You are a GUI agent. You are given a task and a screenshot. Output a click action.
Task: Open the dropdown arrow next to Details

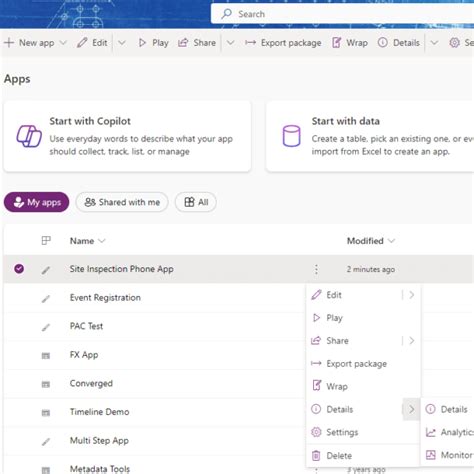click(x=434, y=43)
